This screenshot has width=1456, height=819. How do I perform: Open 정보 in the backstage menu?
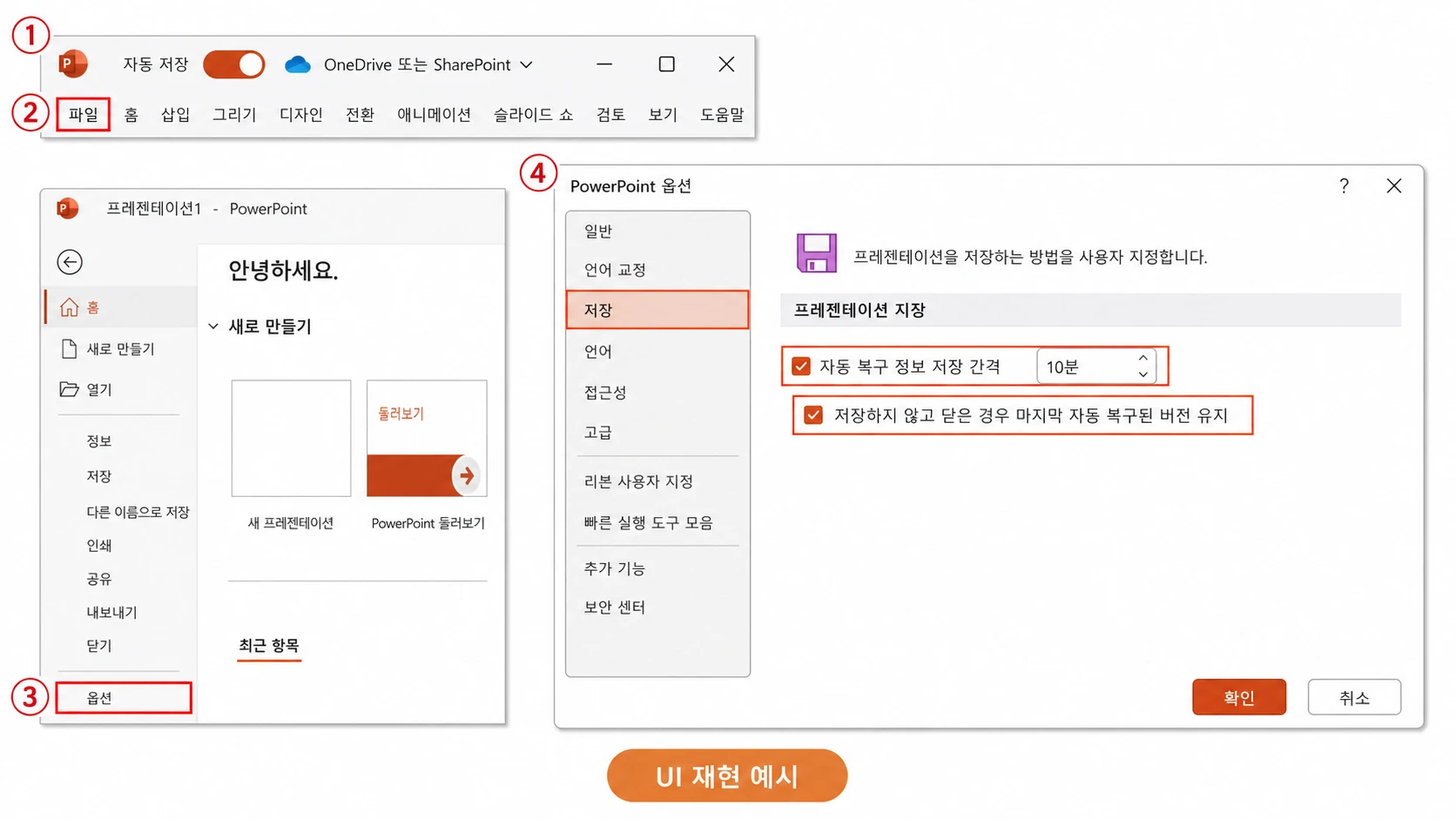(99, 441)
